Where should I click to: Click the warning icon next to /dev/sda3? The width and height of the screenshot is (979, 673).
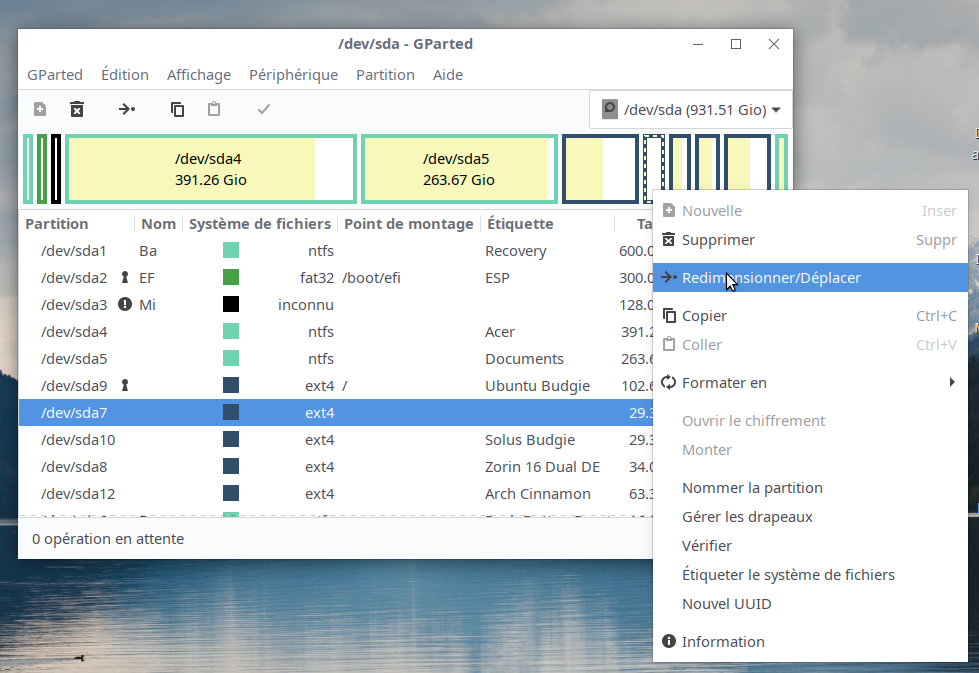125,304
